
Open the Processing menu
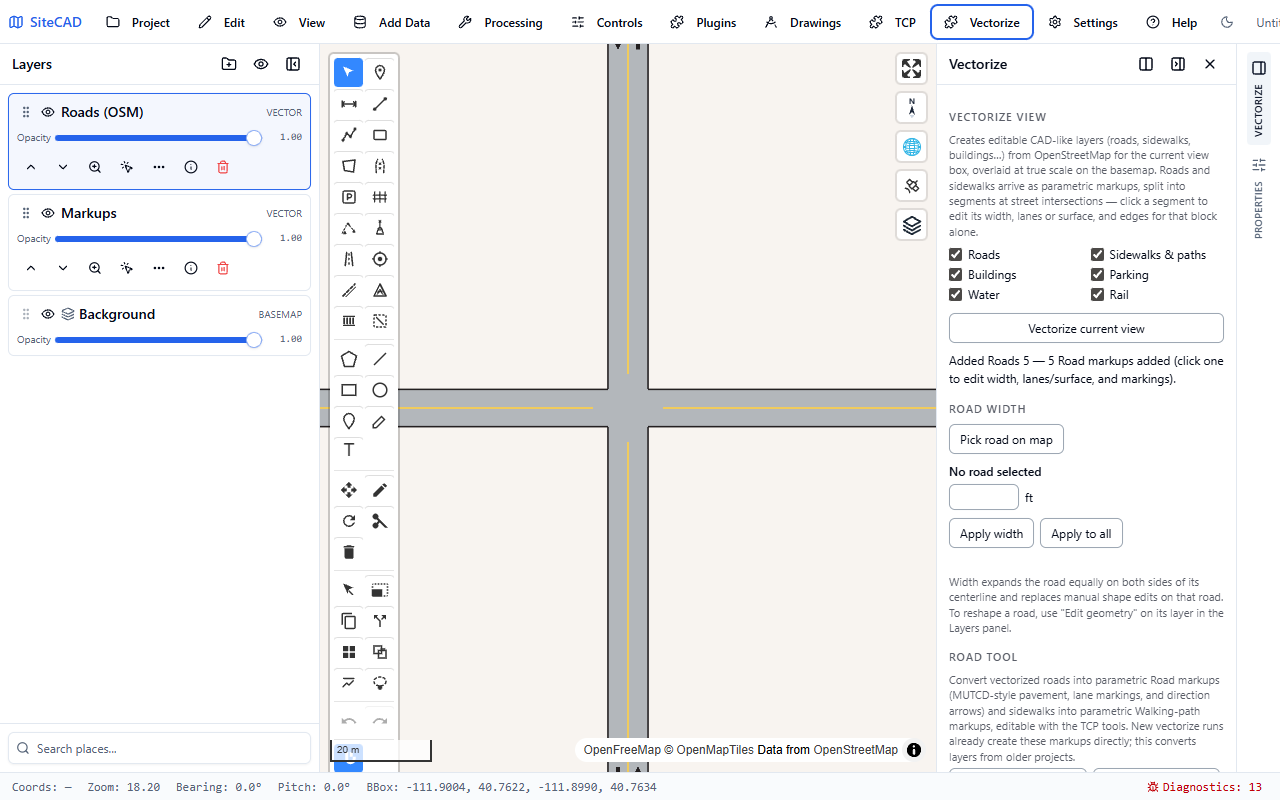pyautogui.click(x=500, y=22)
